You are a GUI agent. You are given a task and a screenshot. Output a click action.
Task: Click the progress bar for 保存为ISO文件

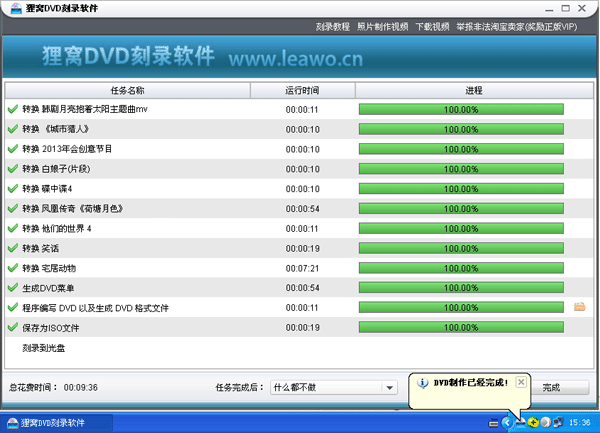point(461,327)
